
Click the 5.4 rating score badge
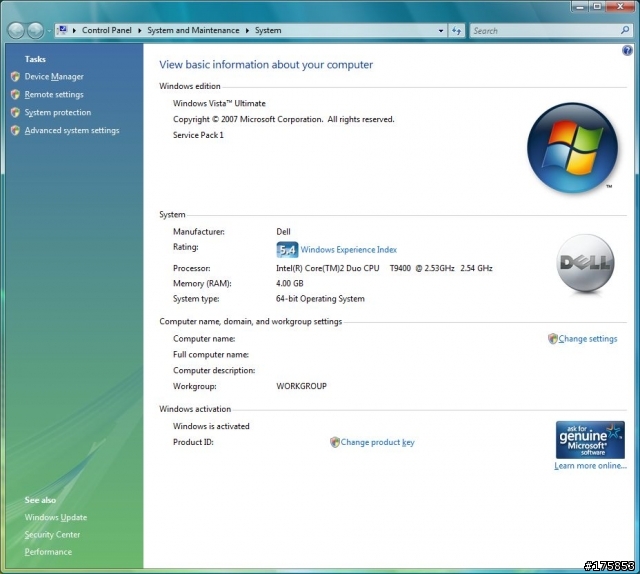coord(287,250)
